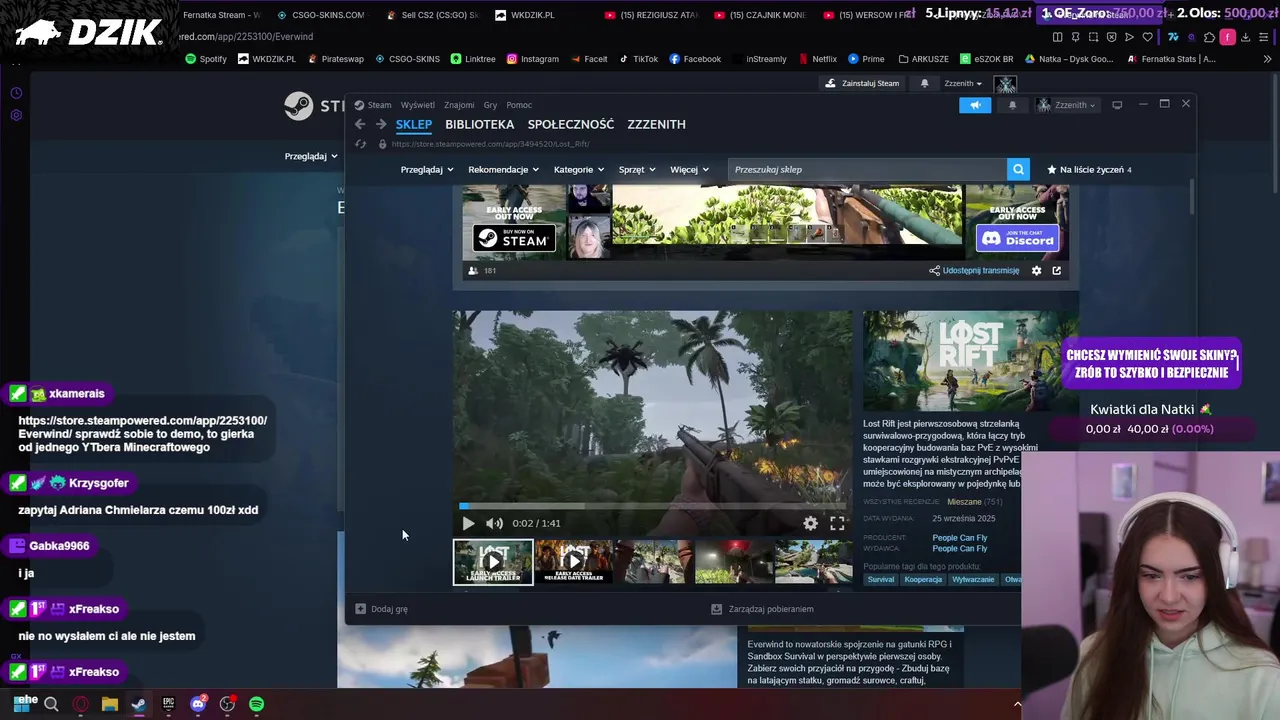
Task: Expand the Rekomendacje dropdown
Action: click(x=503, y=169)
